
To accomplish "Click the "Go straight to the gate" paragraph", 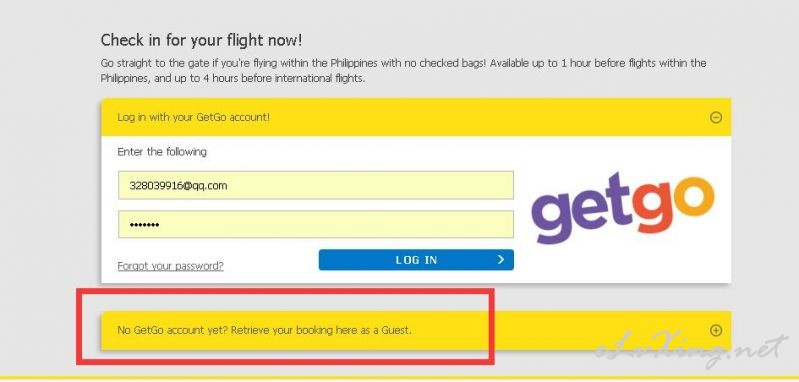I will coord(403,71).
